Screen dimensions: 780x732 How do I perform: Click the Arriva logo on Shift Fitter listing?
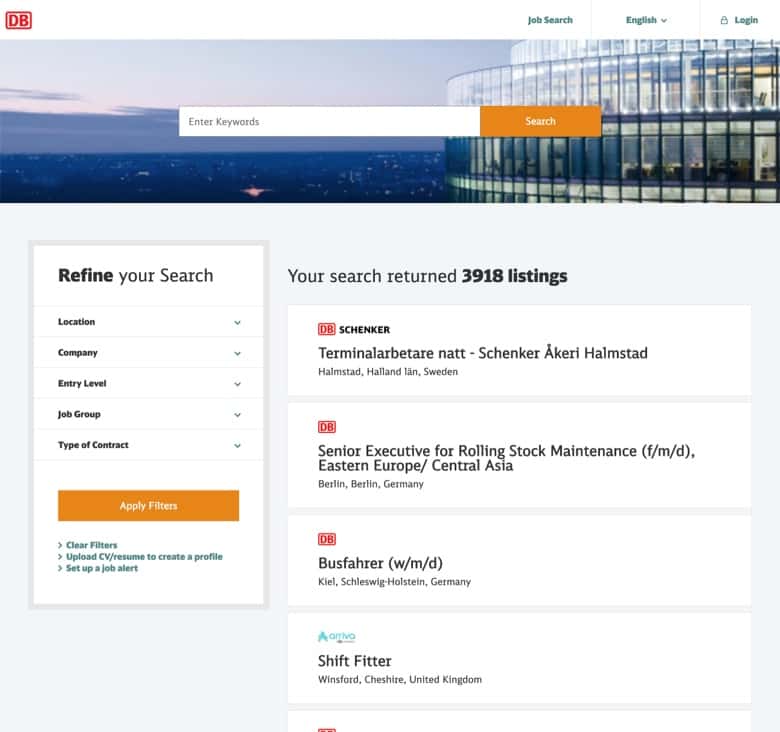(x=336, y=636)
